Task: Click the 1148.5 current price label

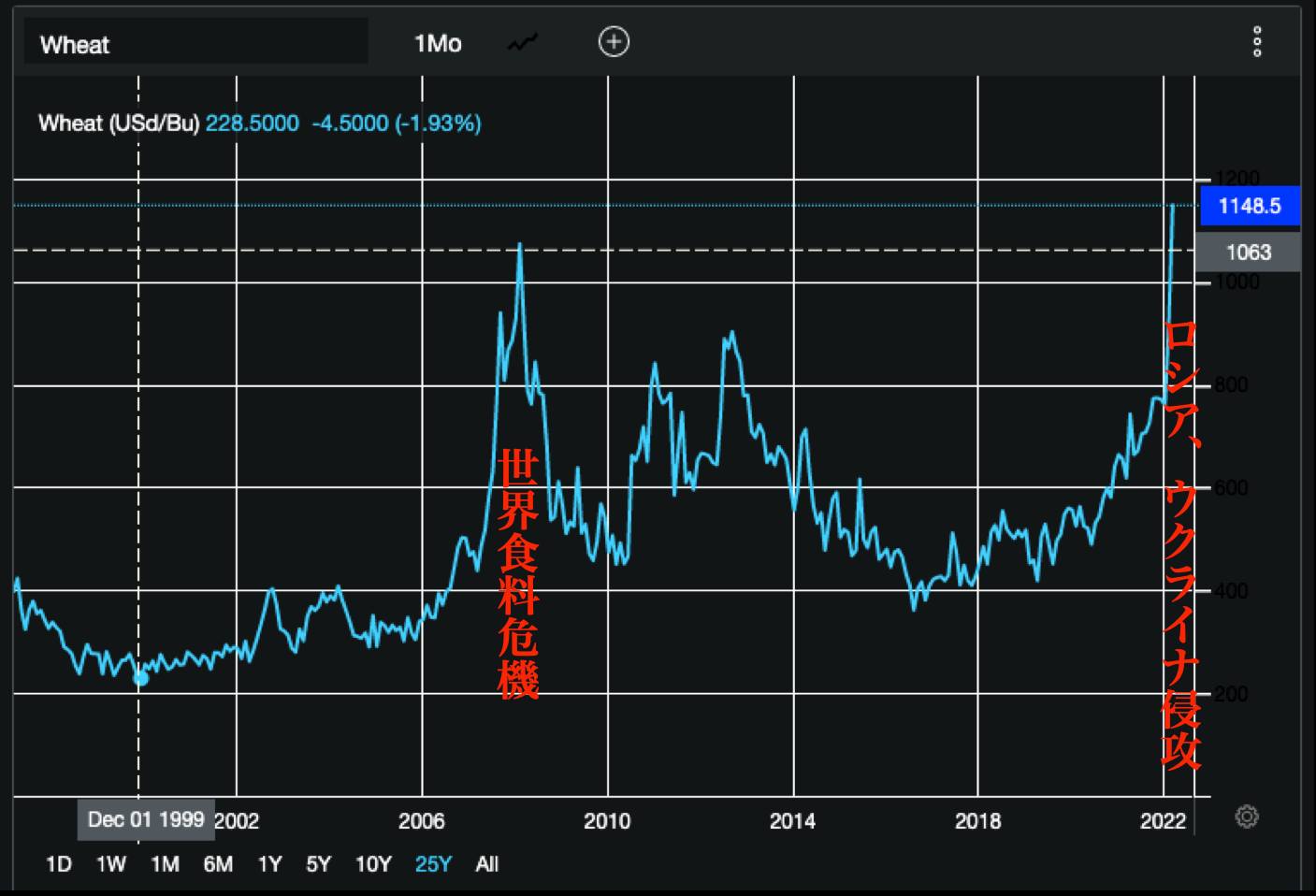Action: 1249,206
